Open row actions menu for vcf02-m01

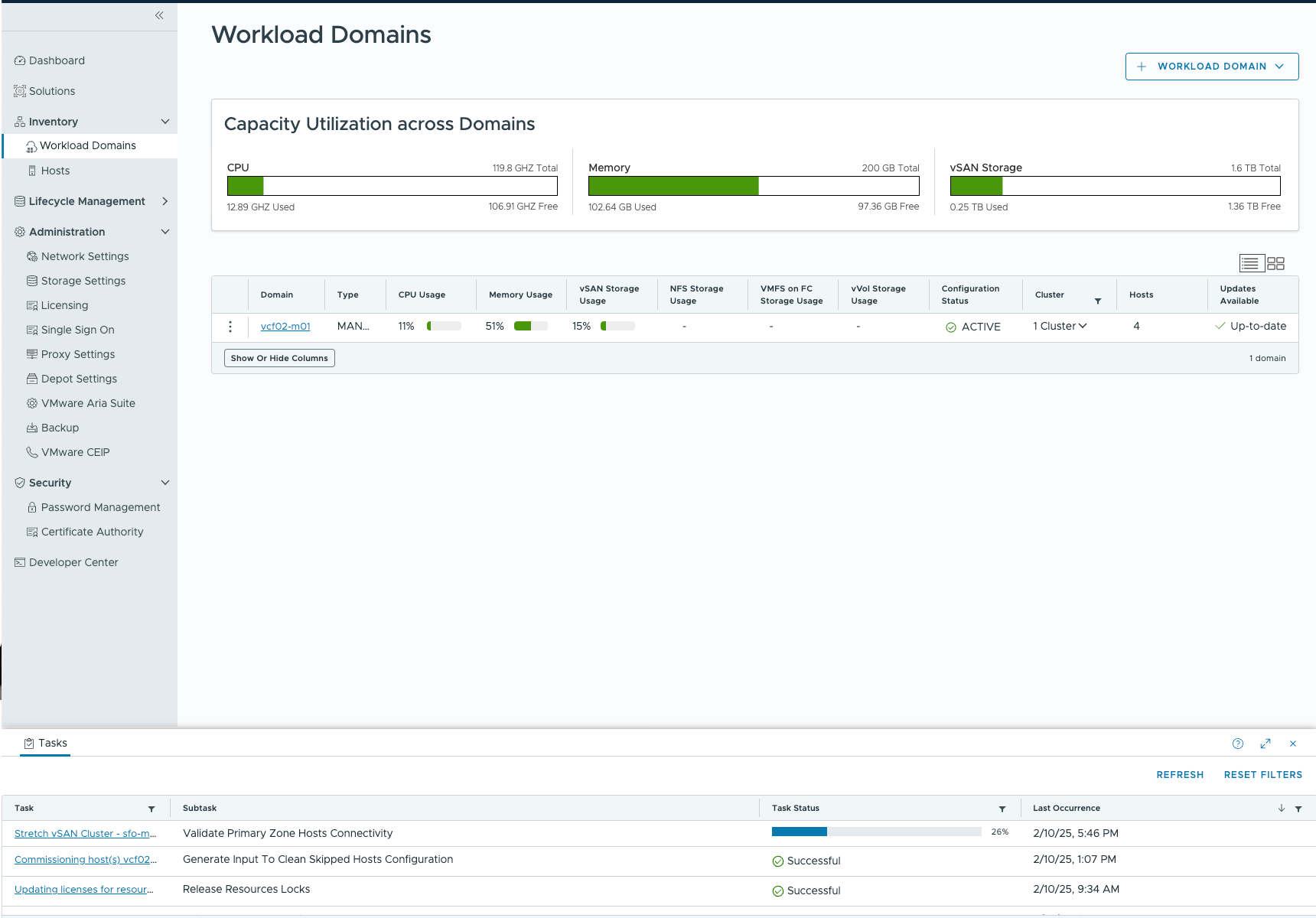(230, 327)
